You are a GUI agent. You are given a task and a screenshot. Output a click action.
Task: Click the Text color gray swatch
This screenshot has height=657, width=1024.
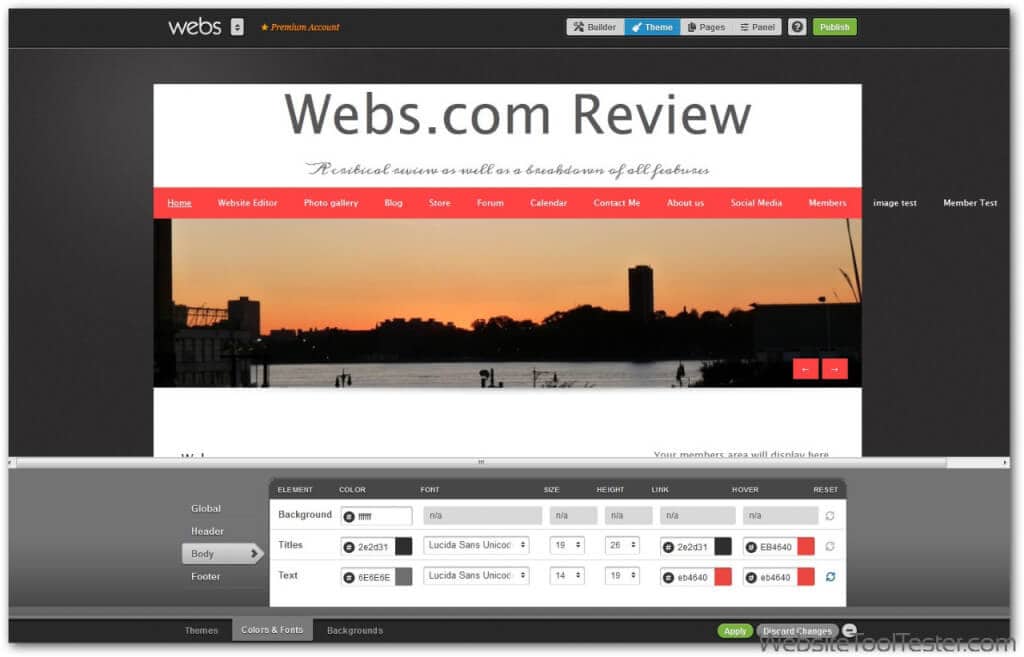404,577
